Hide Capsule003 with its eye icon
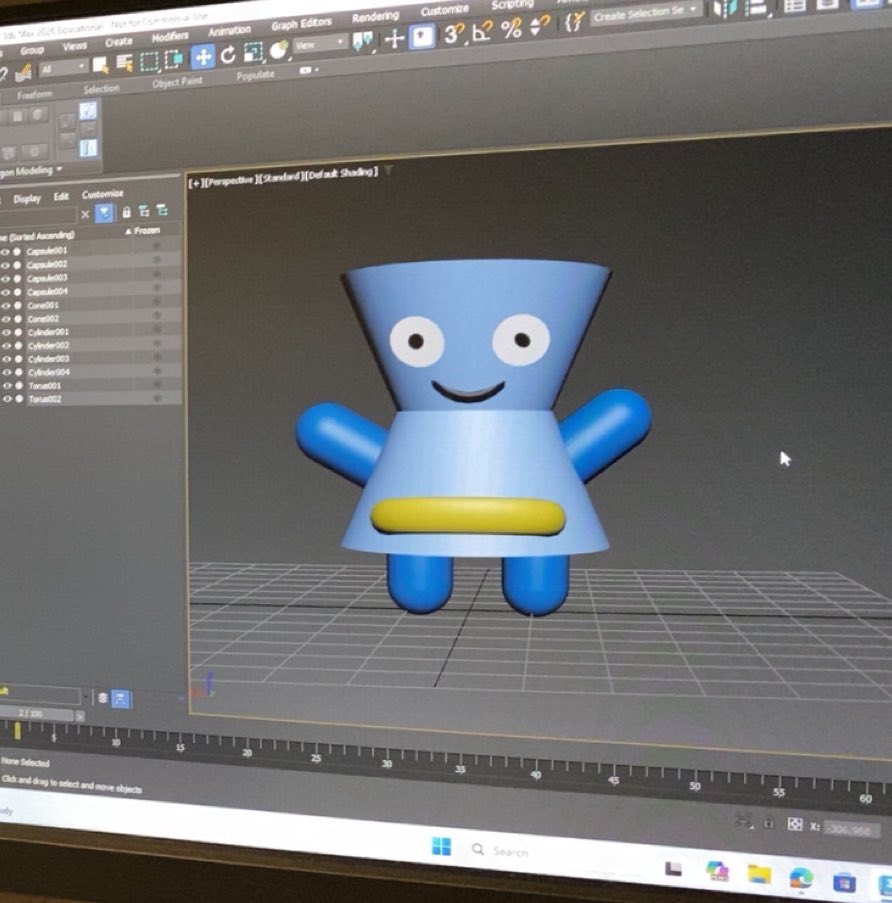The image size is (892, 903). (x=5, y=279)
